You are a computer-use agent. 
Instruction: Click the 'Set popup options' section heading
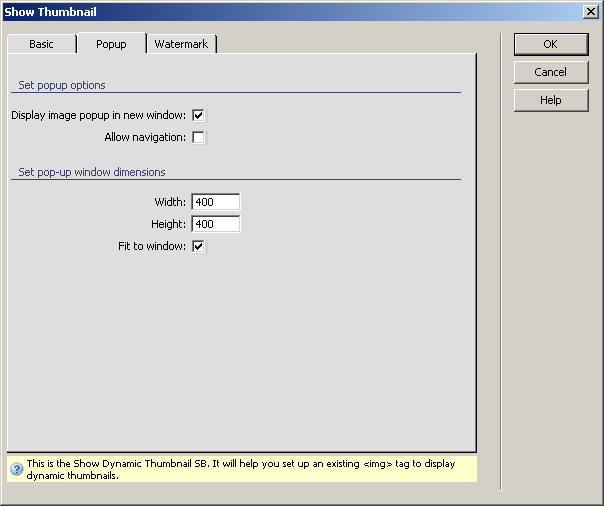62,85
